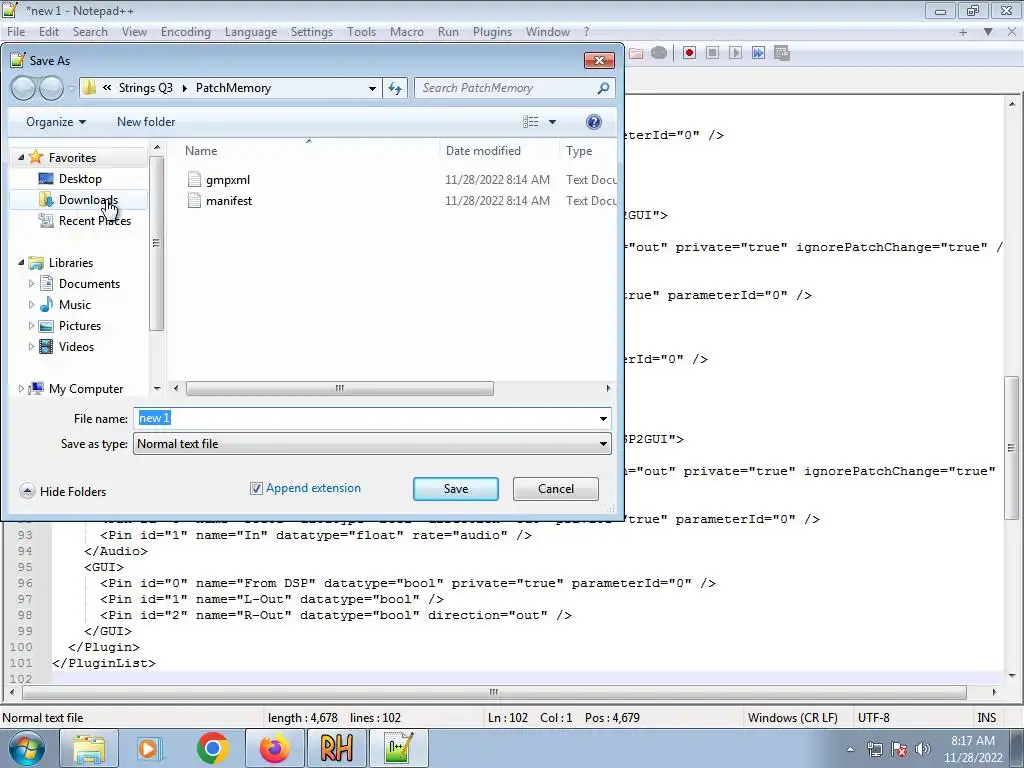Click the forward navigation button in the dialog
The height and width of the screenshot is (768, 1024).
[x=52, y=88]
